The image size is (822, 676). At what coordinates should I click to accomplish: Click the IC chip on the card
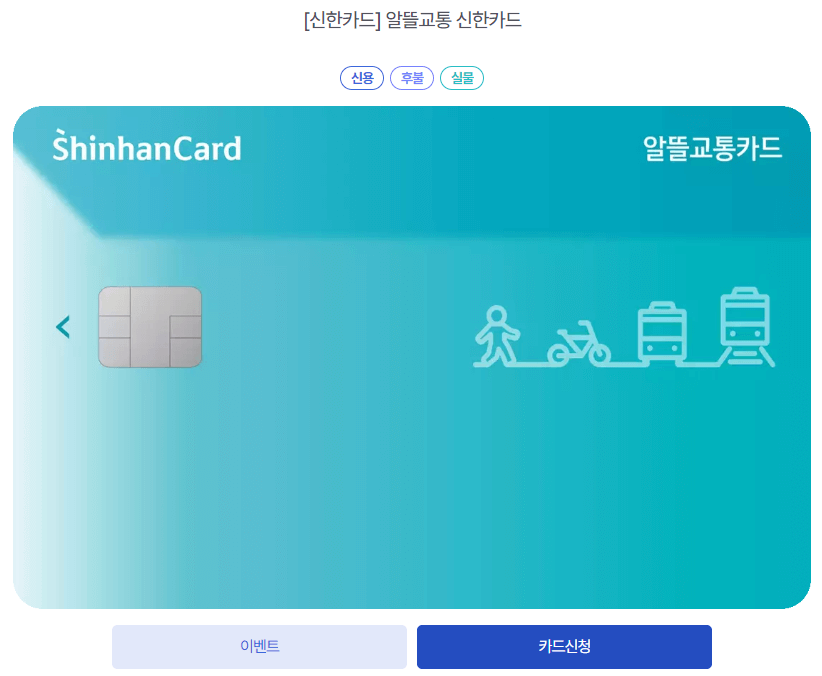[150, 327]
